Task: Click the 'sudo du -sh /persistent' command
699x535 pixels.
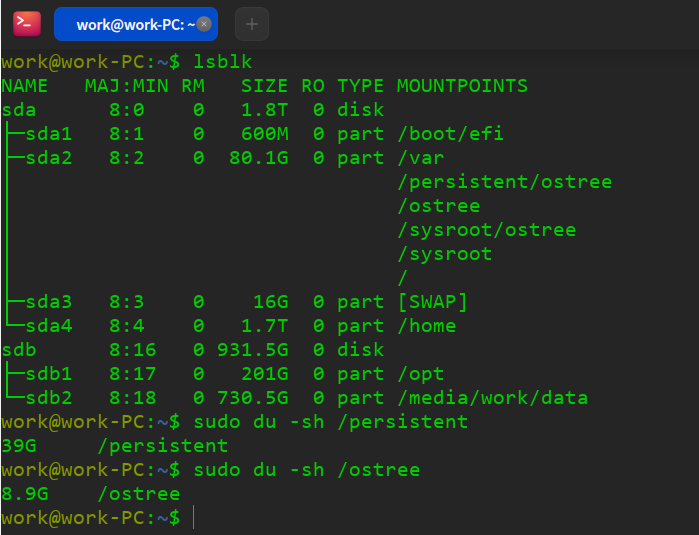Action: (330, 423)
